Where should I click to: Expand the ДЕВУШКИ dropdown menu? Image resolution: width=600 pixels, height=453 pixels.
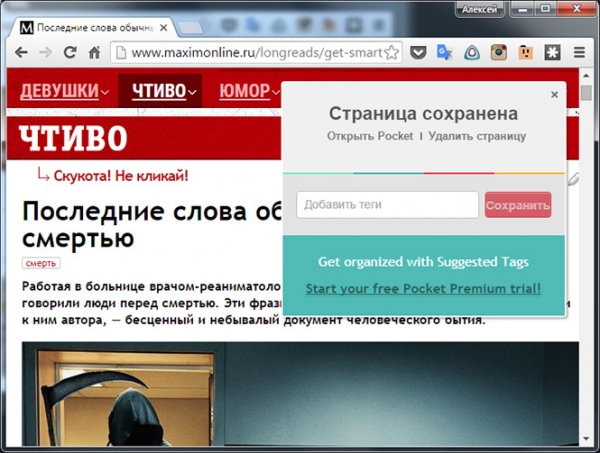(x=65, y=92)
